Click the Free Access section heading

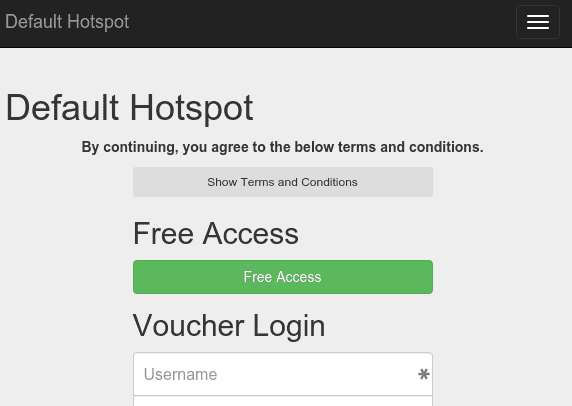(216, 234)
